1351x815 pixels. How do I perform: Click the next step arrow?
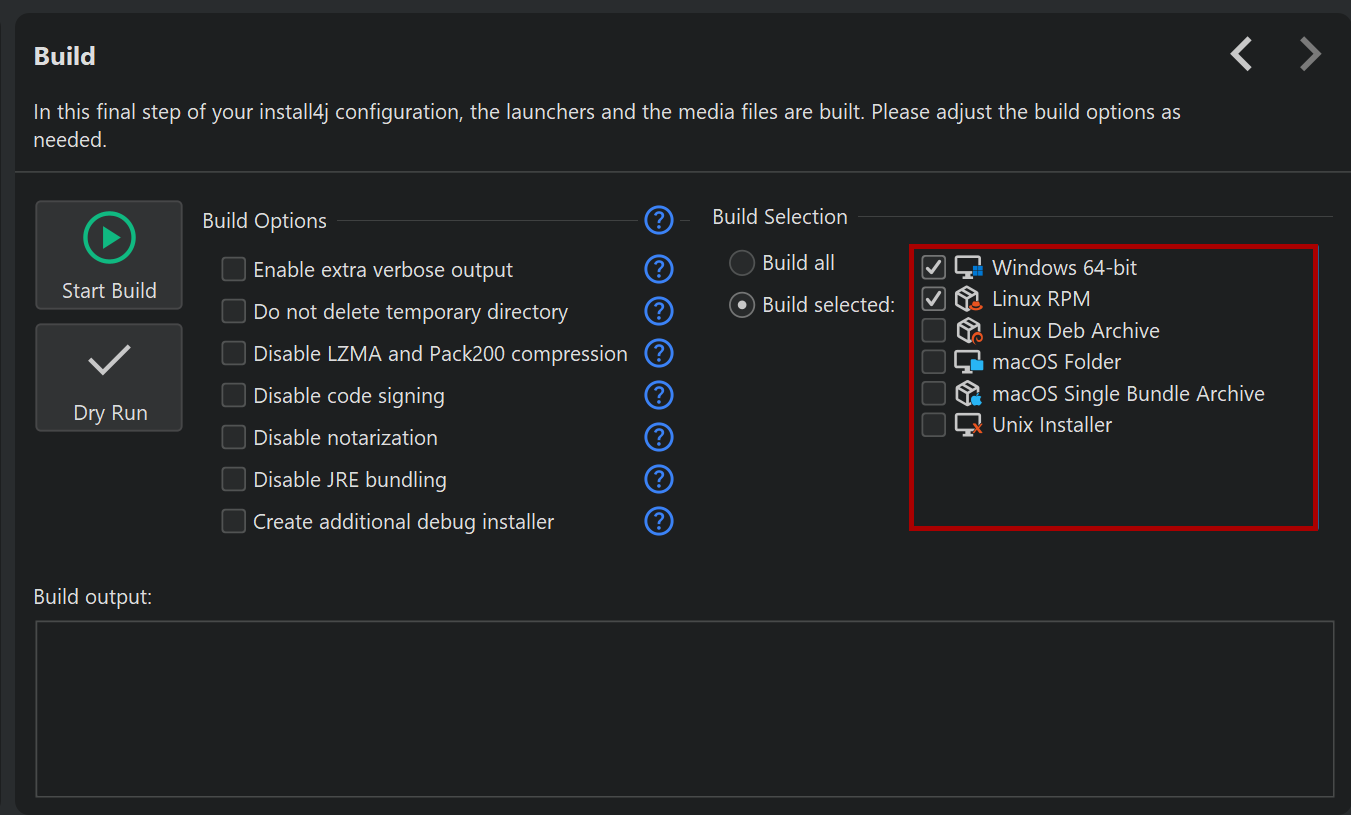(1309, 54)
